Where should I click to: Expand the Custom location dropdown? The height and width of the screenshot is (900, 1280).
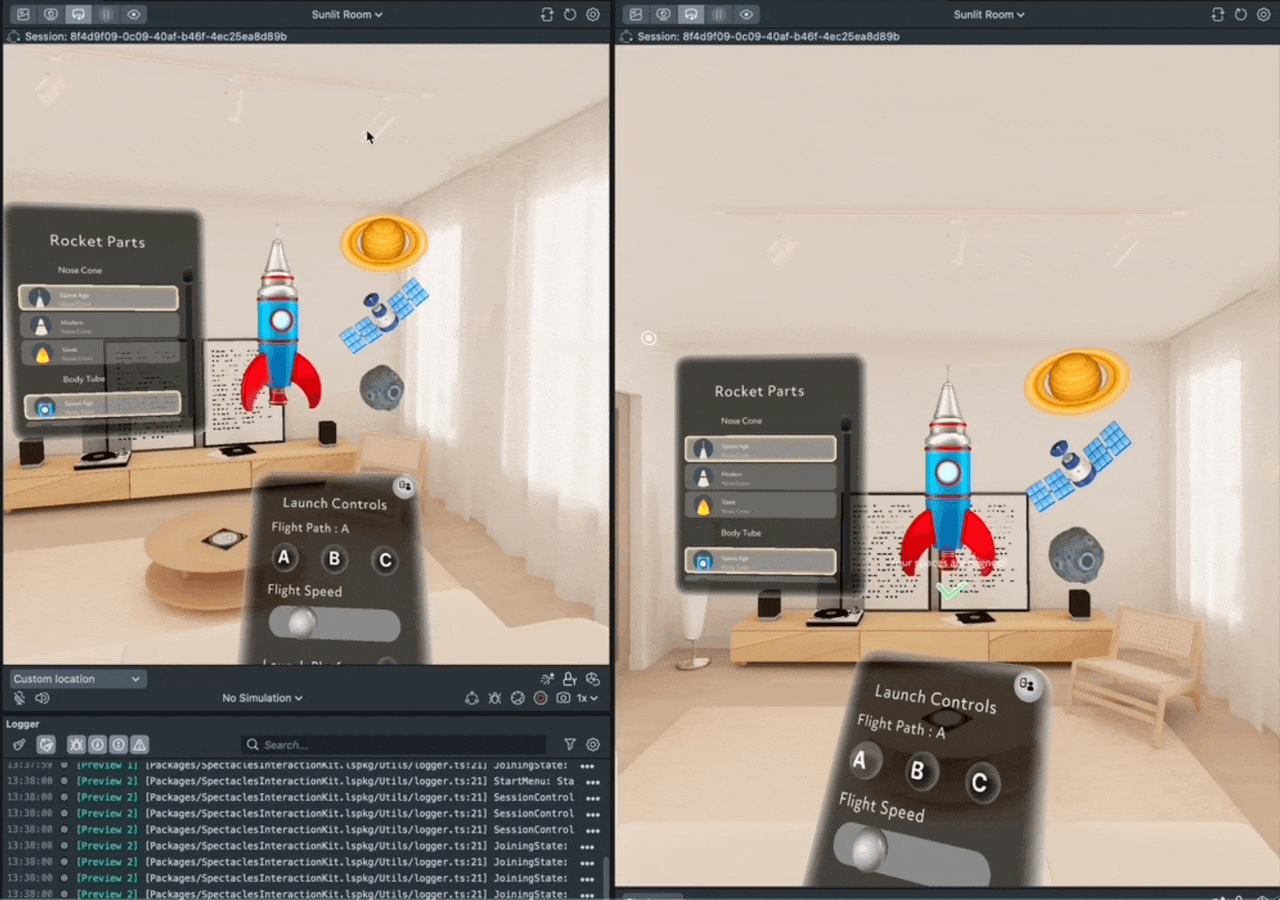coord(78,679)
